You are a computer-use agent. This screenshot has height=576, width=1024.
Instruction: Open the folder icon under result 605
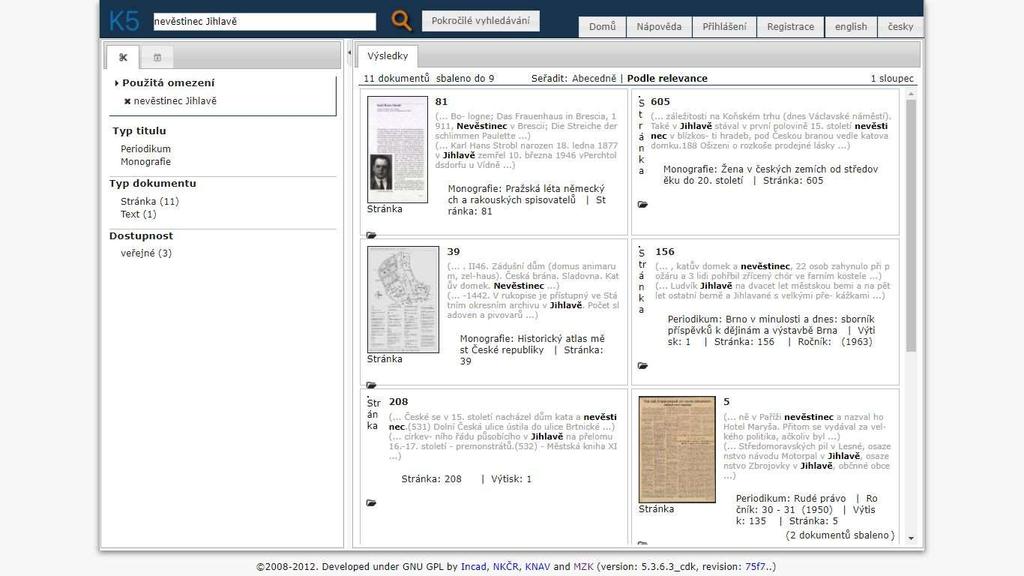click(643, 204)
